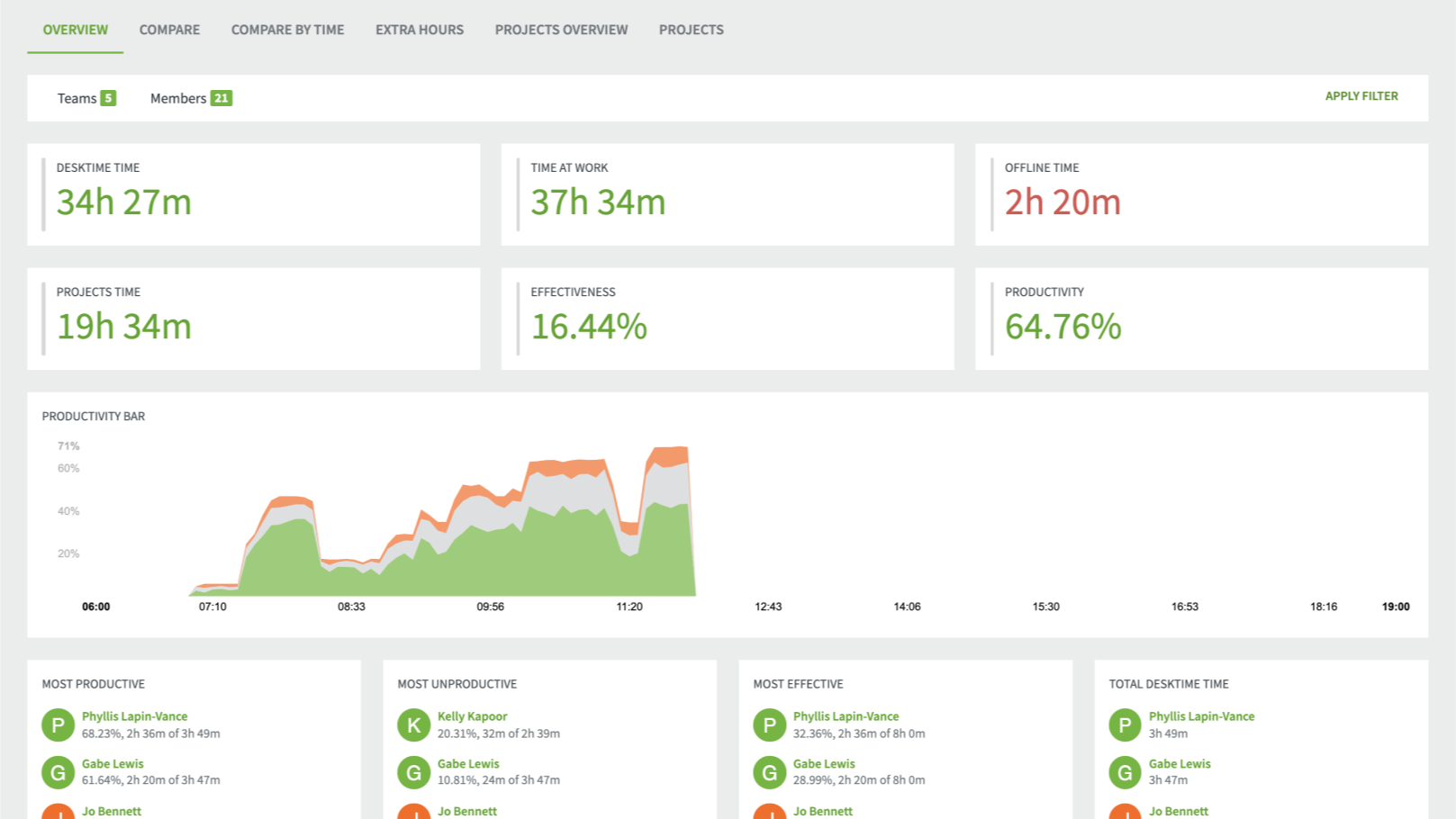Open the Projects Overview tab
This screenshot has width=1456, height=819.
click(561, 30)
